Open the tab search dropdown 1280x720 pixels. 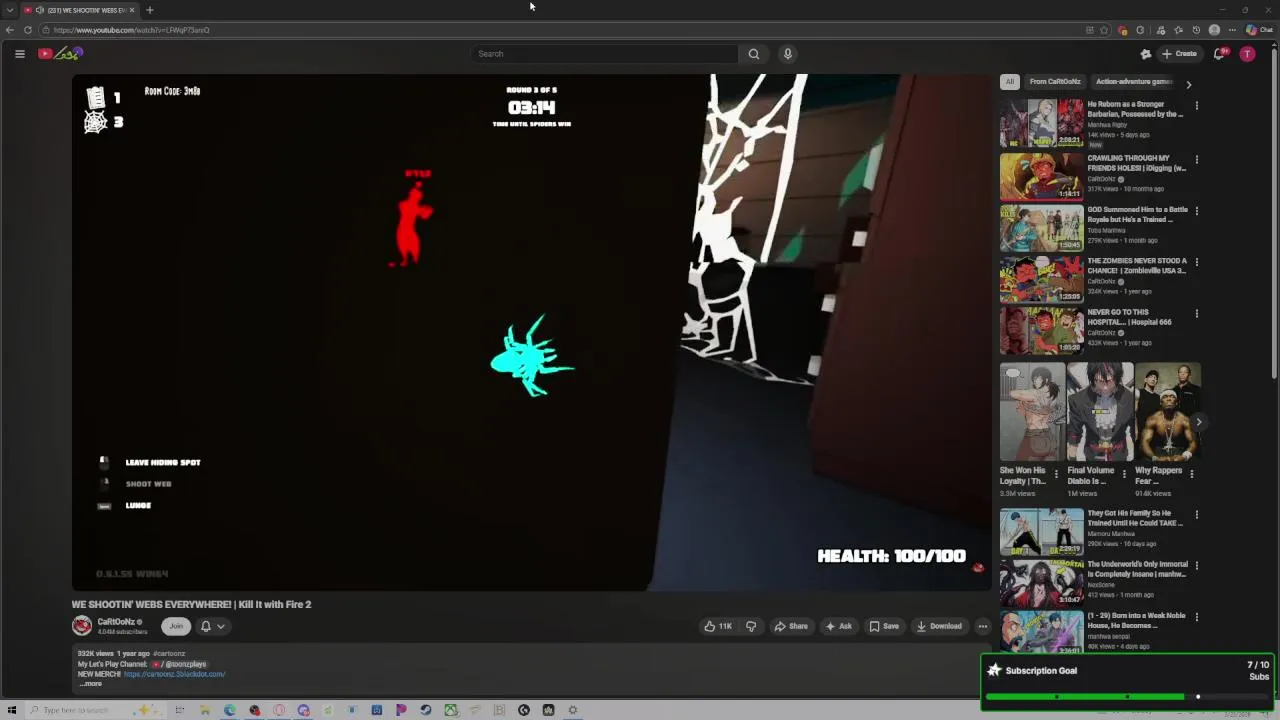point(9,10)
